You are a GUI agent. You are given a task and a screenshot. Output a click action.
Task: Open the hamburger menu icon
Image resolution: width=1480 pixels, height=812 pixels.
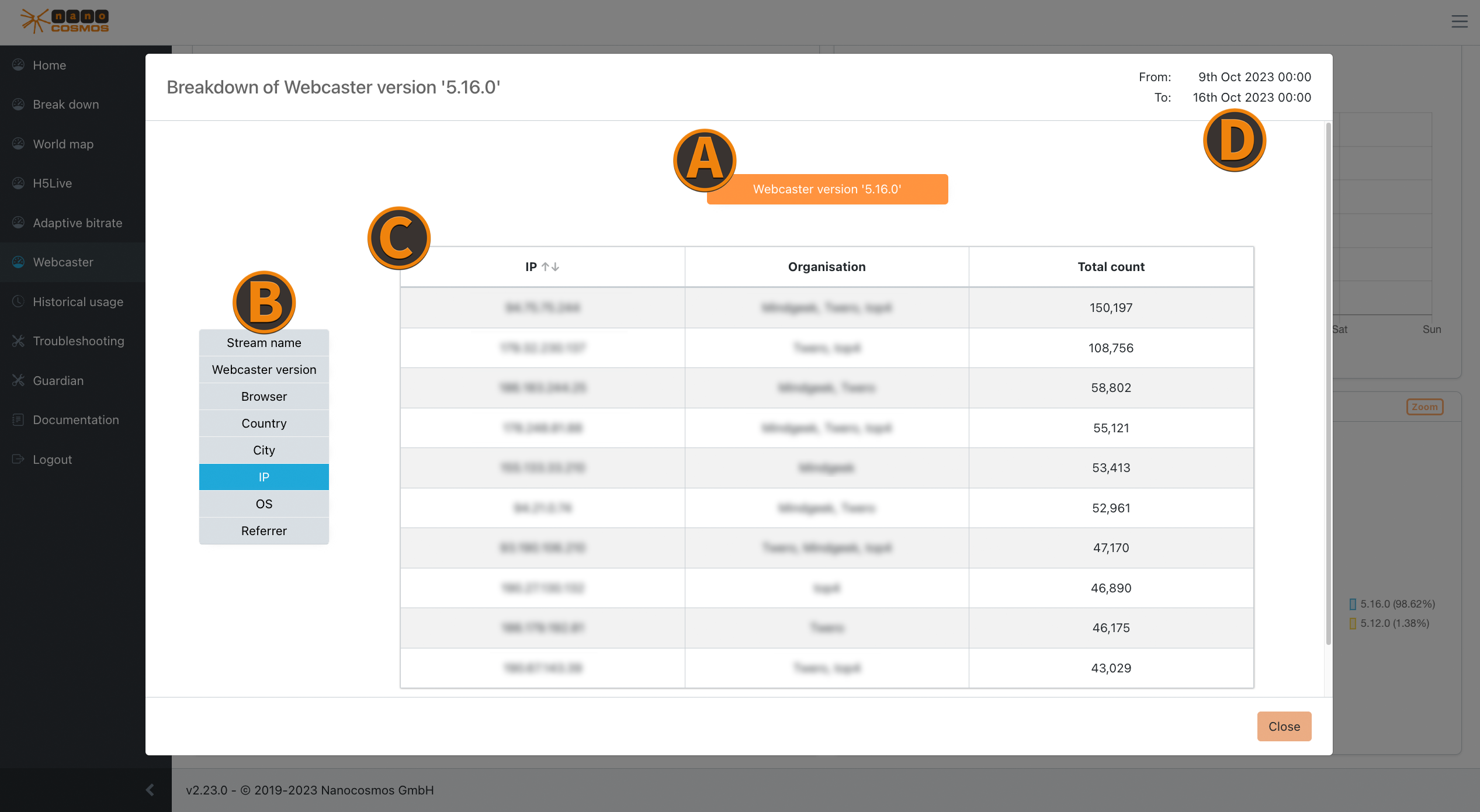1460,22
